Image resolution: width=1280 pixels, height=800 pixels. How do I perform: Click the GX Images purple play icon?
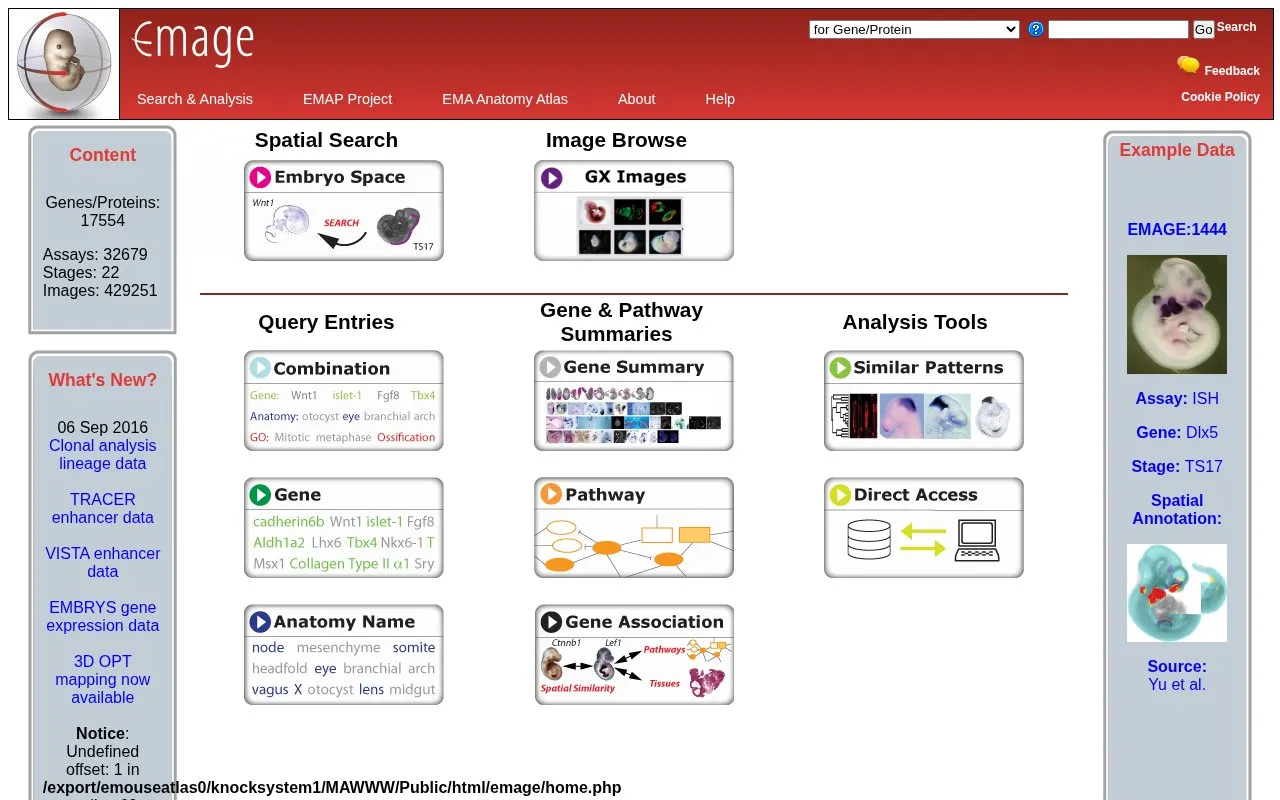pos(551,177)
